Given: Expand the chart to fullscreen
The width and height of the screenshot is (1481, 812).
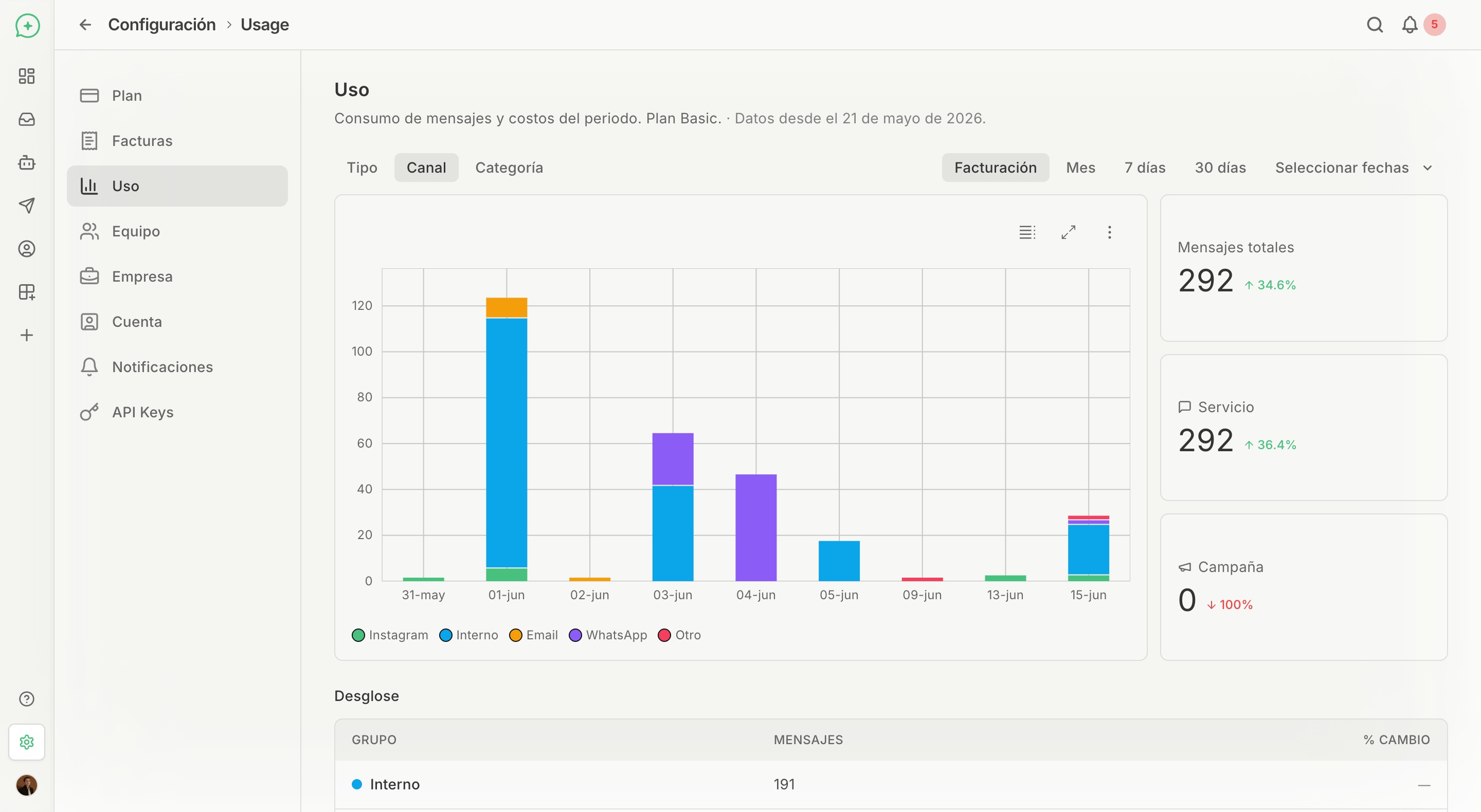Looking at the screenshot, I should pyautogui.click(x=1068, y=232).
